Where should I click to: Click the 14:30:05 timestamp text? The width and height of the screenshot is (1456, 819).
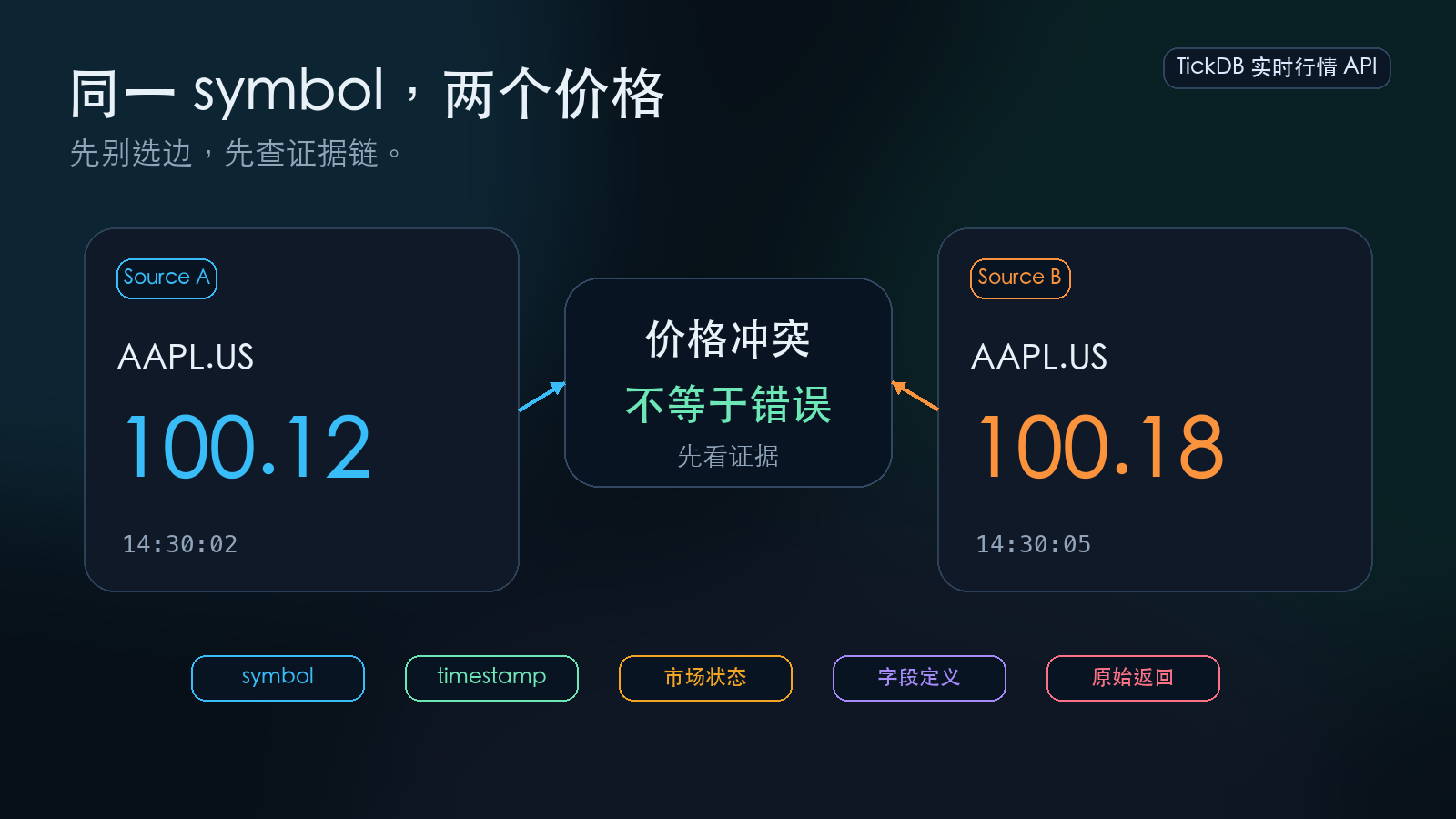1034,544
